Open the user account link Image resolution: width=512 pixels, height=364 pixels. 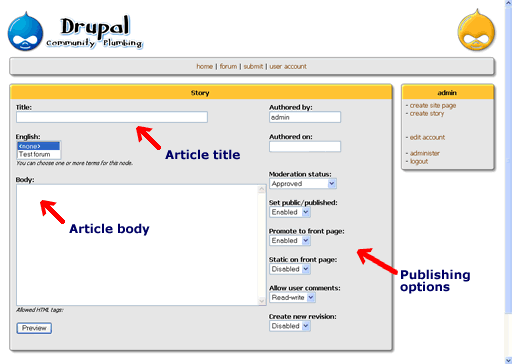(288, 66)
